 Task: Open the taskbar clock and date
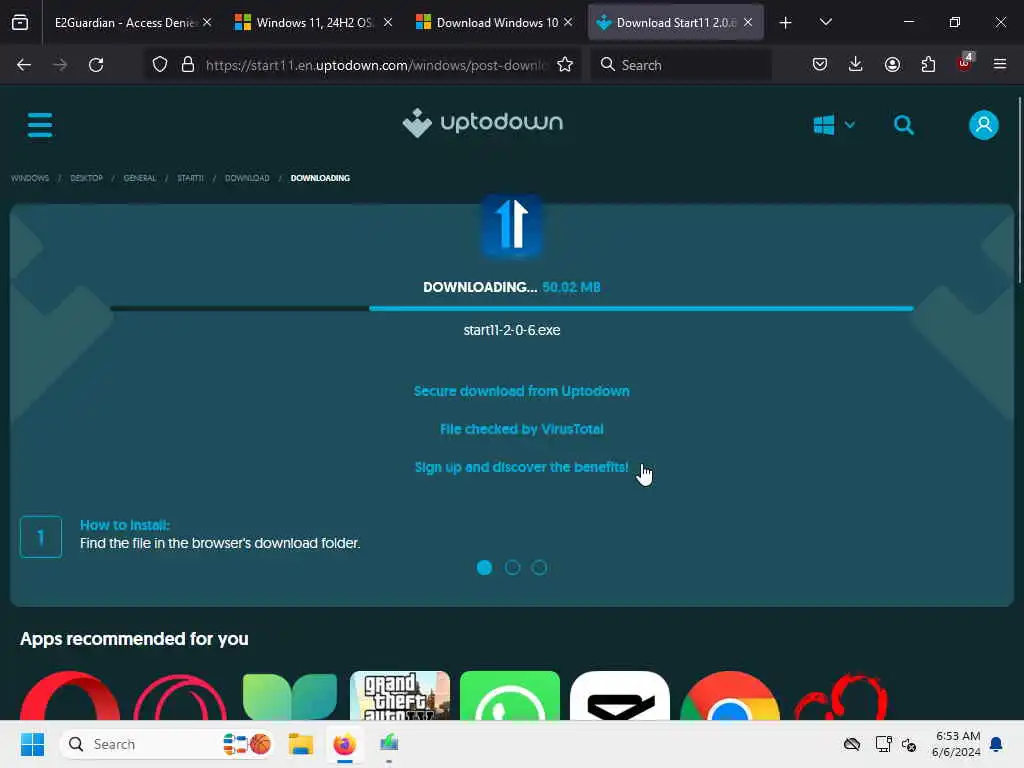(x=956, y=744)
